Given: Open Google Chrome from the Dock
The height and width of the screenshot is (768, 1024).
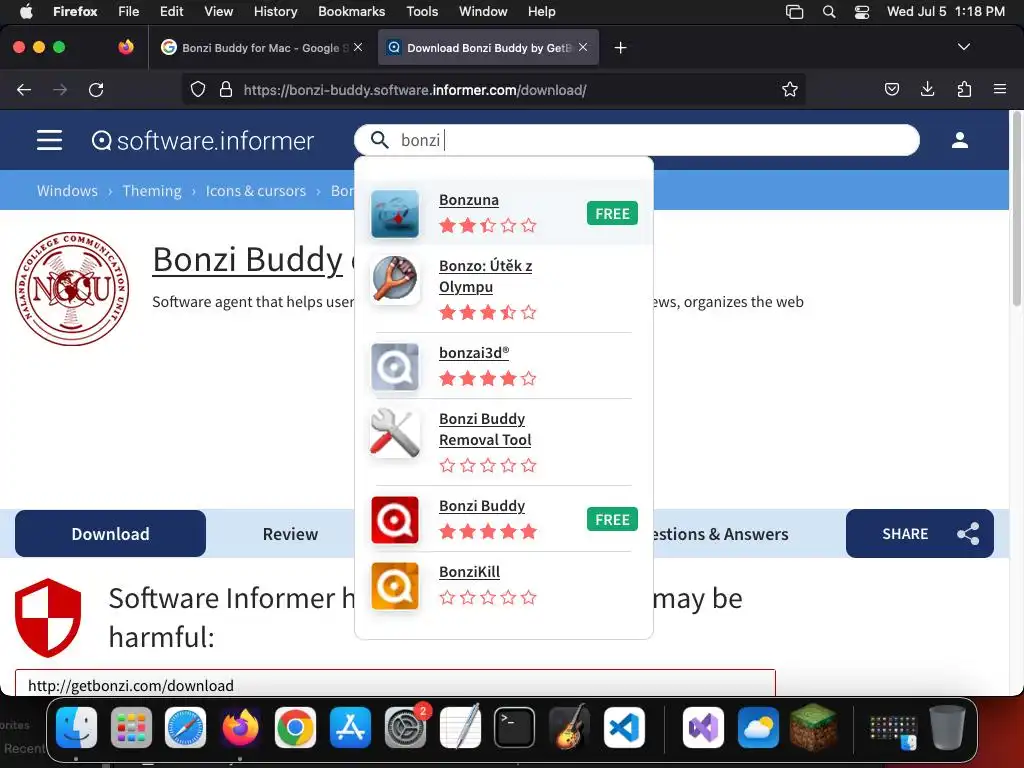Looking at the screenshot, I should coord(295,728).
